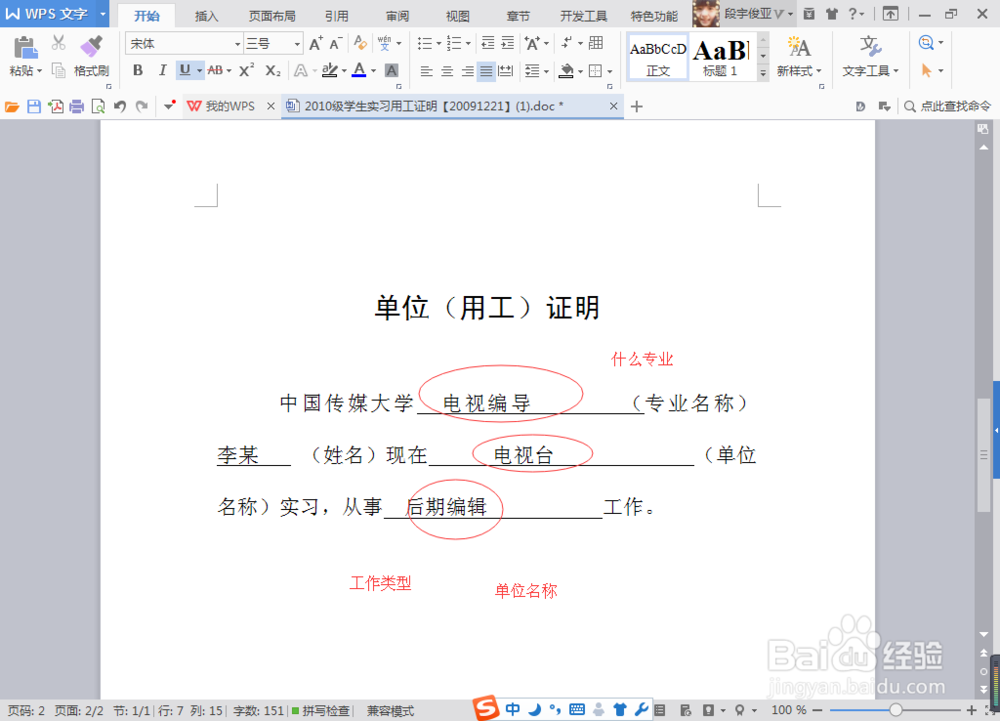1000x721 pixels.
Task: Click the superscript X² icon
Action: click(x=246, y=70)
